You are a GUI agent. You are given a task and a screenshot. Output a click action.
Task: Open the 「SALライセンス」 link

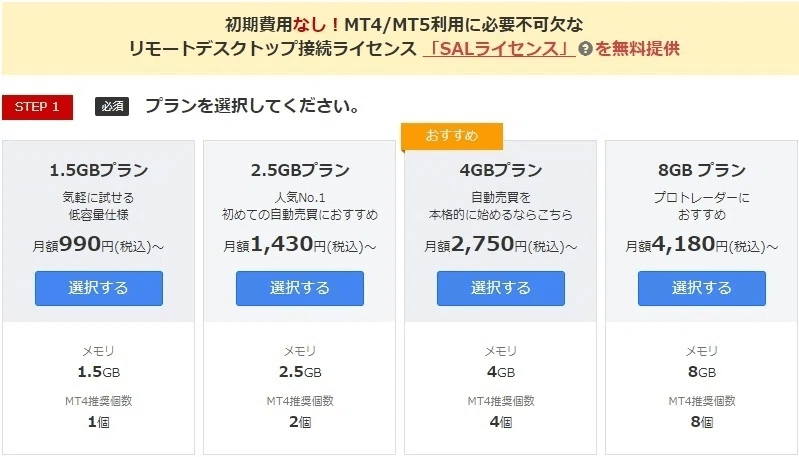click(x=499, y=48)
